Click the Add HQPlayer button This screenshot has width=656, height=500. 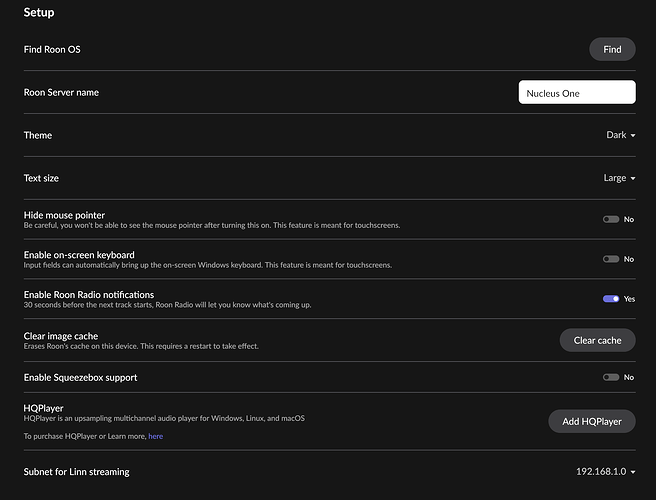[592, 421]
